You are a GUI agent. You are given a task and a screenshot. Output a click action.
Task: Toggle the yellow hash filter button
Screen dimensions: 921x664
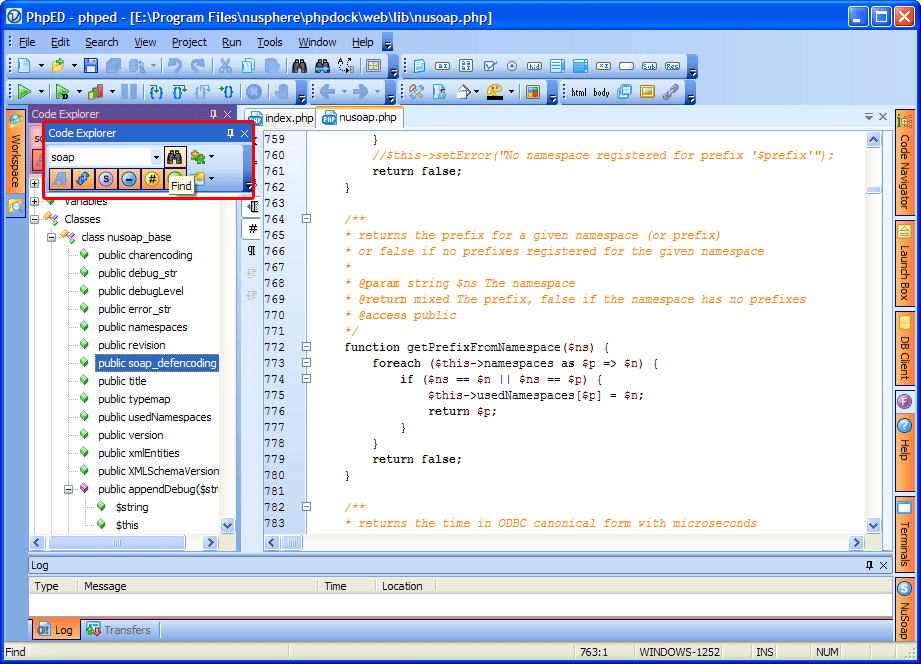152,179
